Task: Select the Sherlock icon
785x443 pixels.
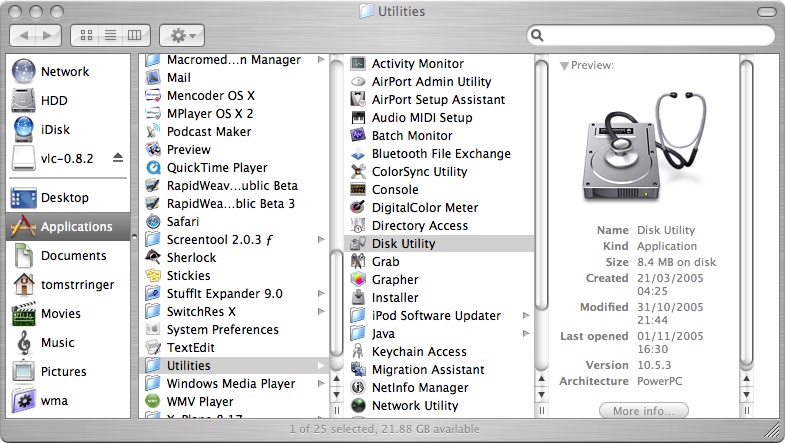Action: tap(153, 258)
